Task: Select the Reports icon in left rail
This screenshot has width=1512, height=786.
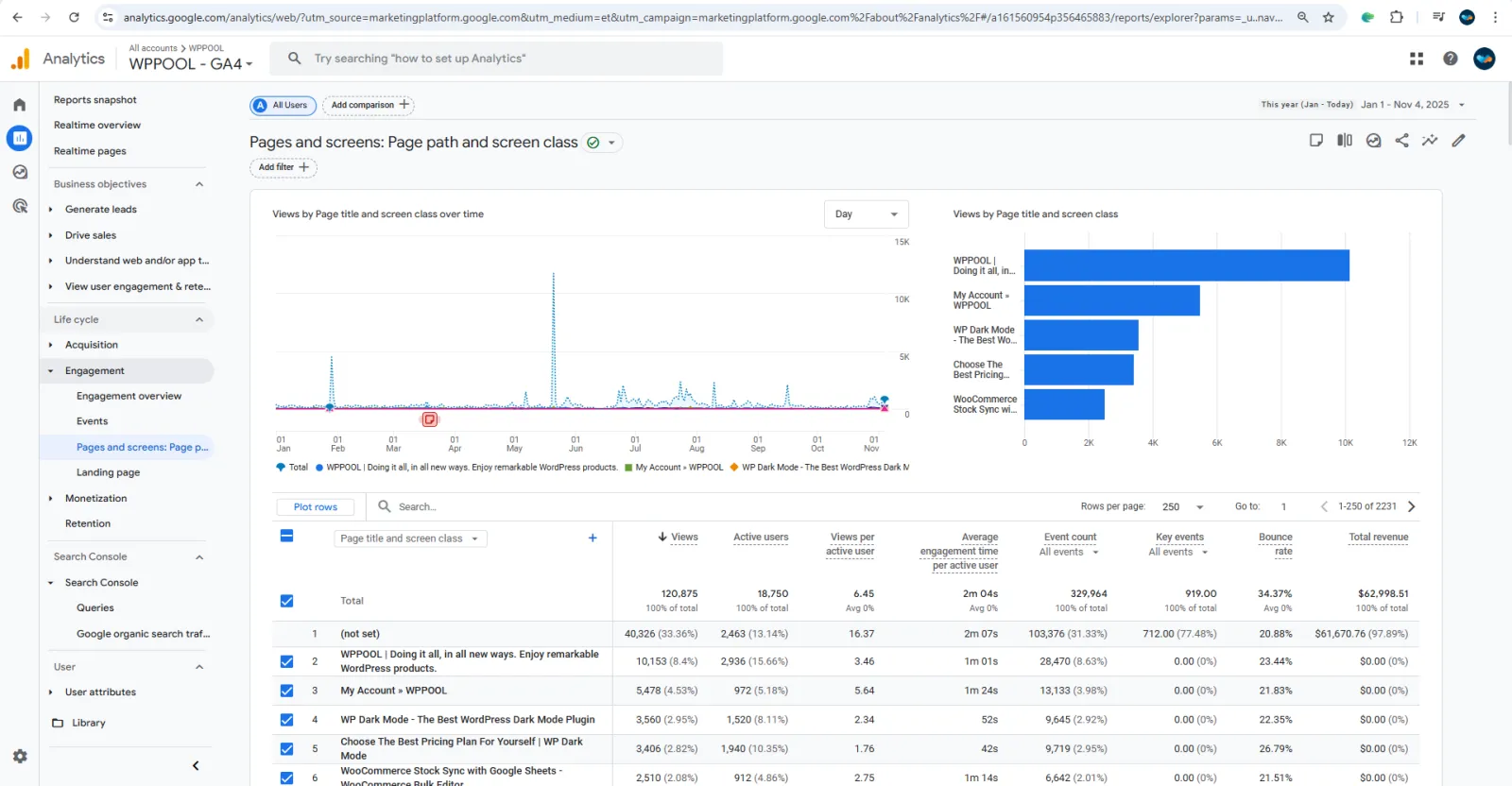Action: coord(20,138)
